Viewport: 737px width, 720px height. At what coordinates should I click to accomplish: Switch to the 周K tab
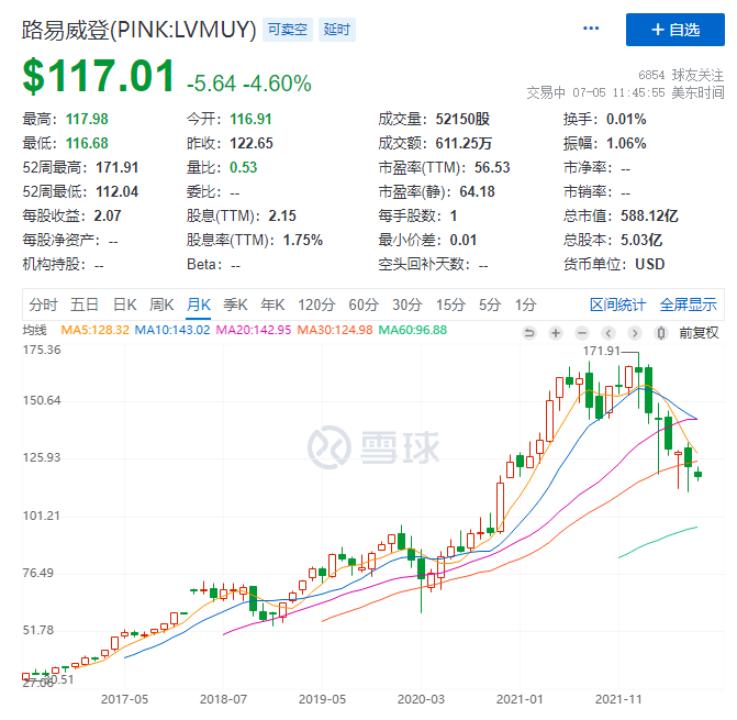(x=161, y=305)
